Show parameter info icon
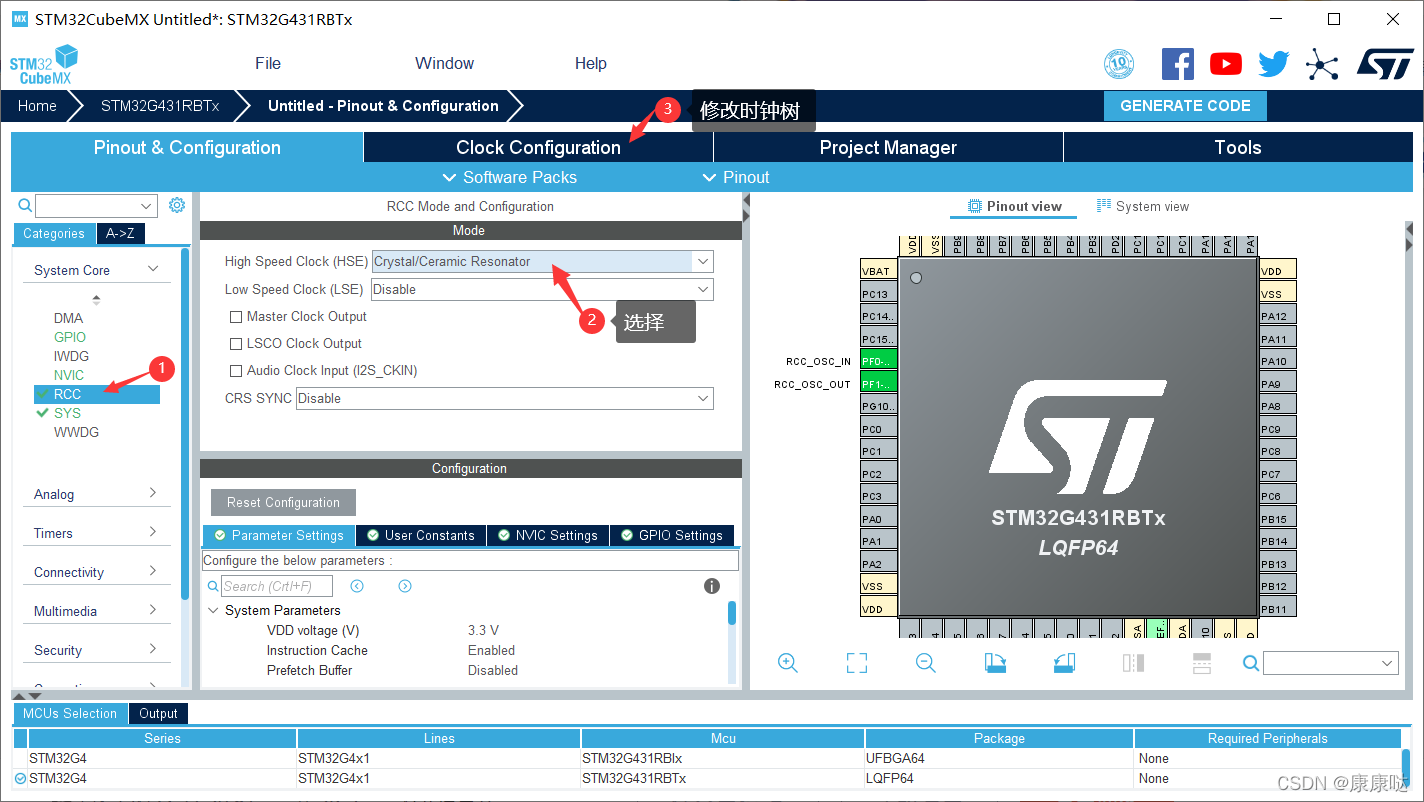1424x802 pixels. coord(712,586)
